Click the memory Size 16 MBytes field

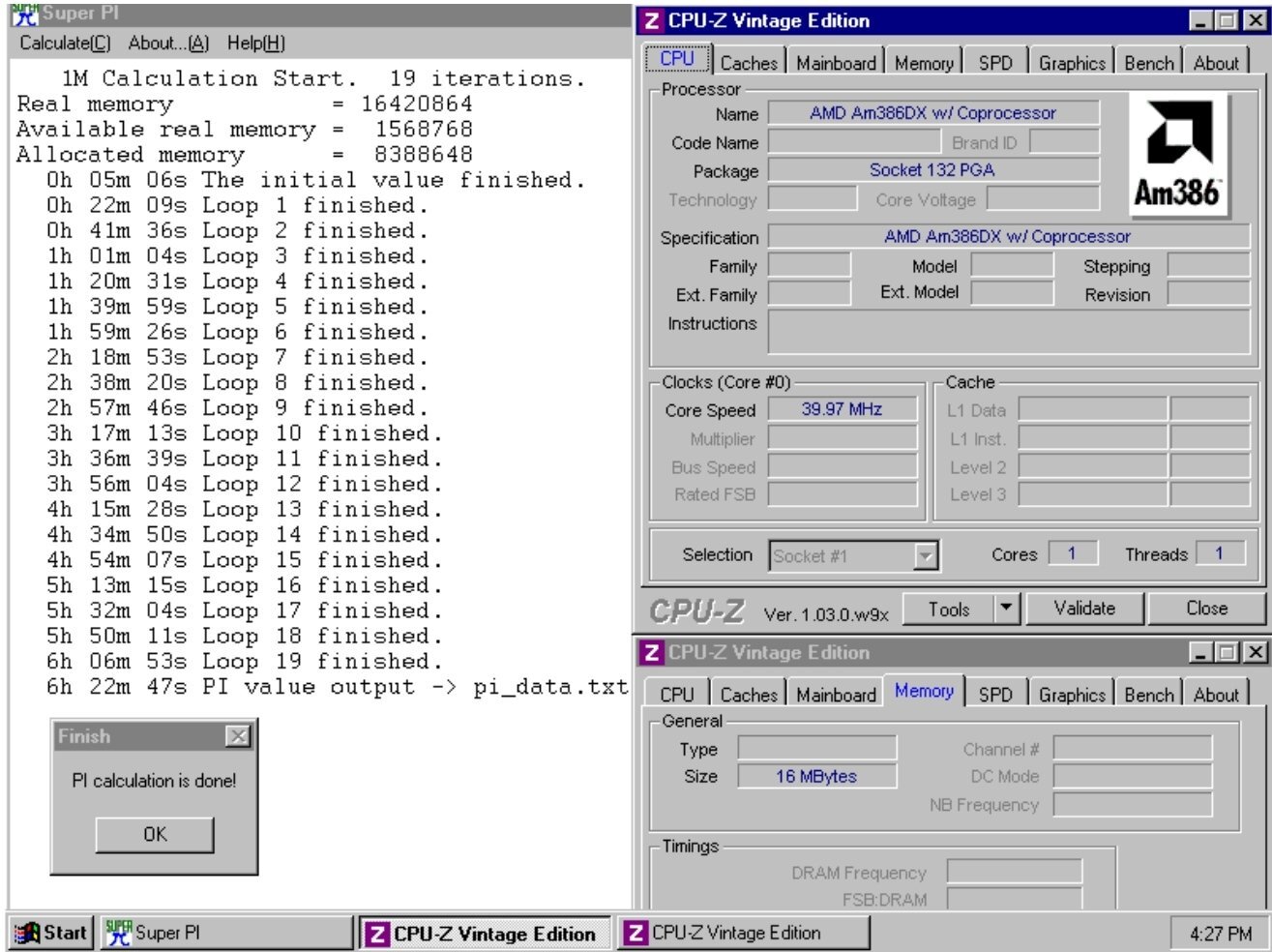[x=816, y=776]
